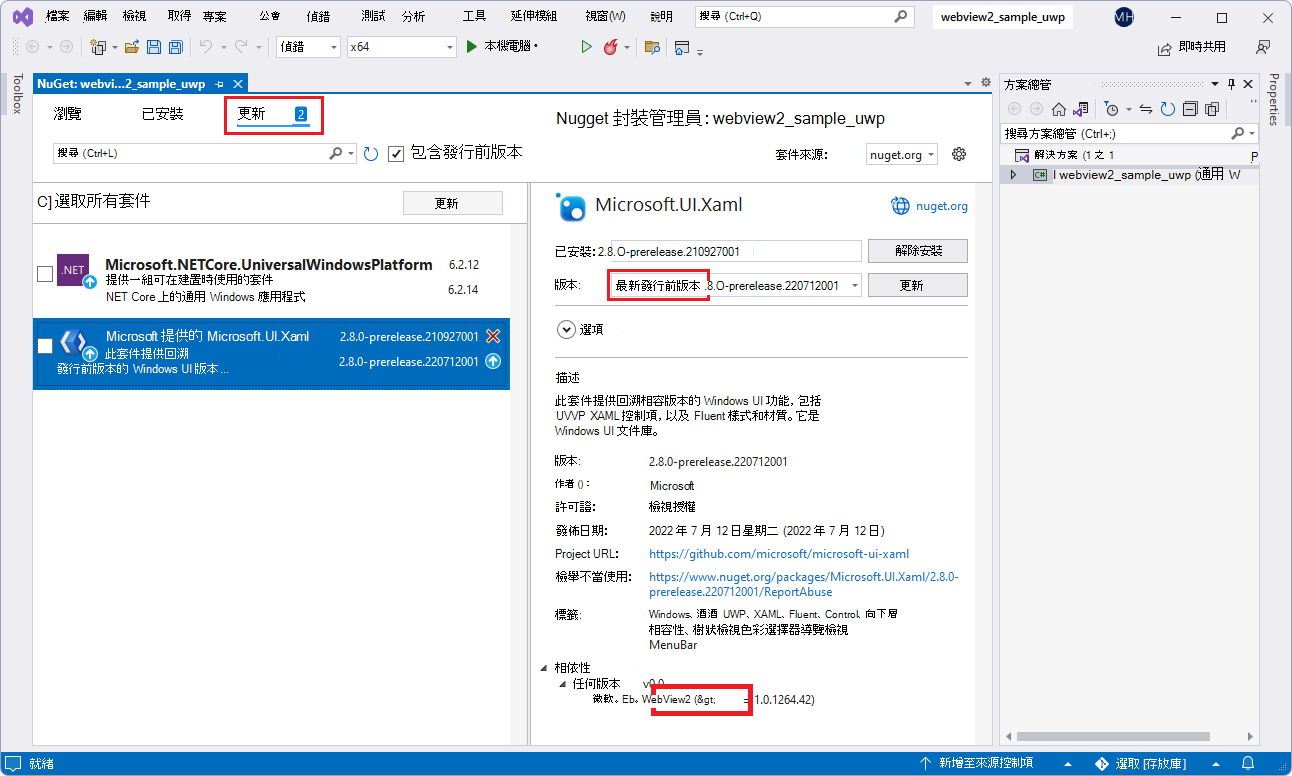Click the Save All icon in toolbar
This screenshot has height=776, width=1292.
[174, 47]
